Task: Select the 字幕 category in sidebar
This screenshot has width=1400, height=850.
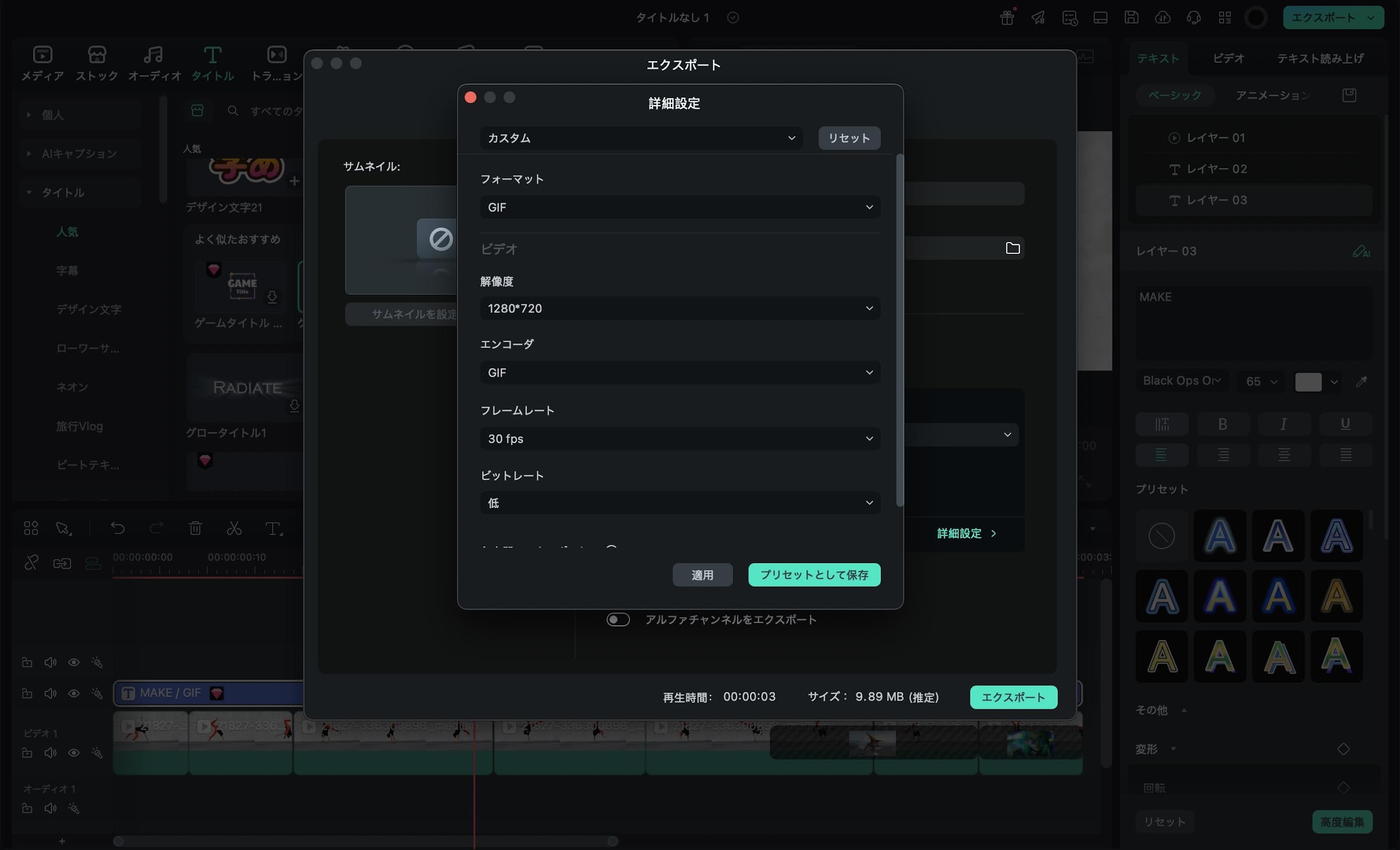Action: pyautogui.click(x=67, y=271)
